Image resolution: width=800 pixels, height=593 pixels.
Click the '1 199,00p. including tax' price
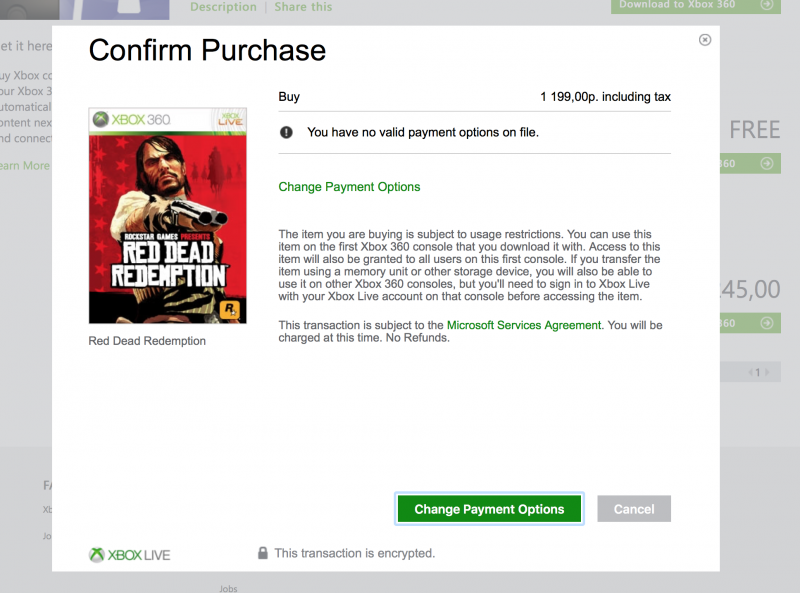[x=606, y=97]
